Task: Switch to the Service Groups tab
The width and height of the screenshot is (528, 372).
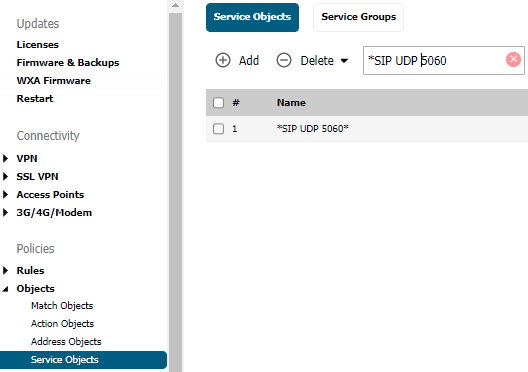Action: tap(358, 17)
